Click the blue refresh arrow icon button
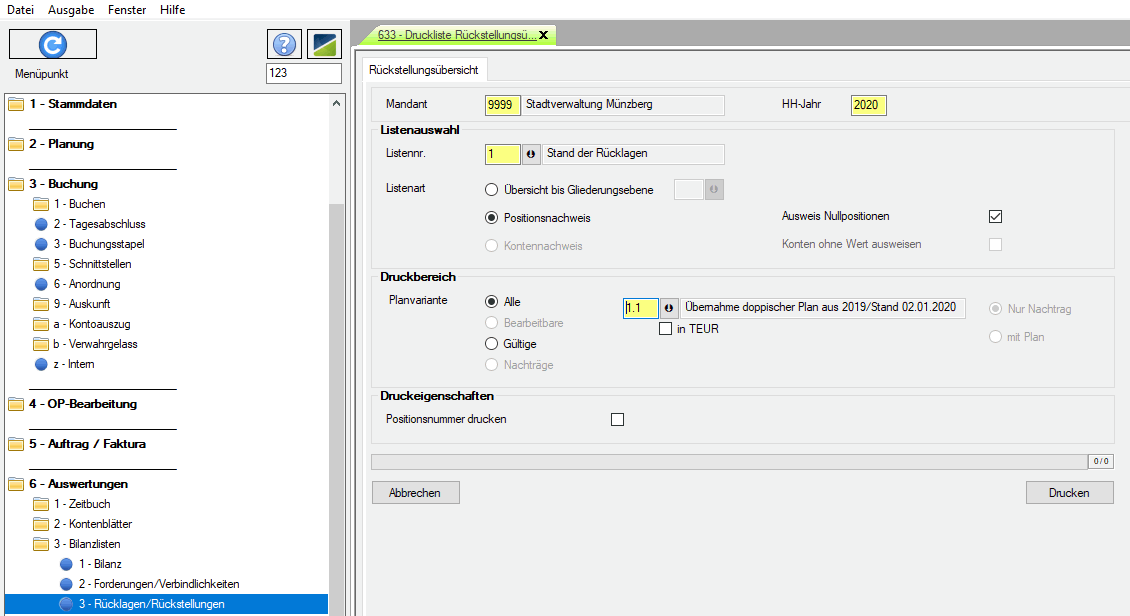Screen dimensions: 1130x616 (53, 44)
